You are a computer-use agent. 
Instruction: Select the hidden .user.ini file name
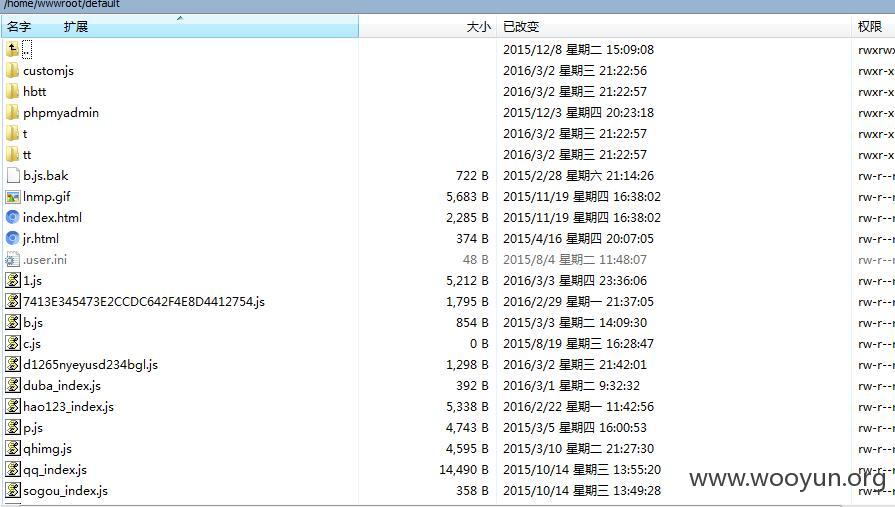pos(45,260)
